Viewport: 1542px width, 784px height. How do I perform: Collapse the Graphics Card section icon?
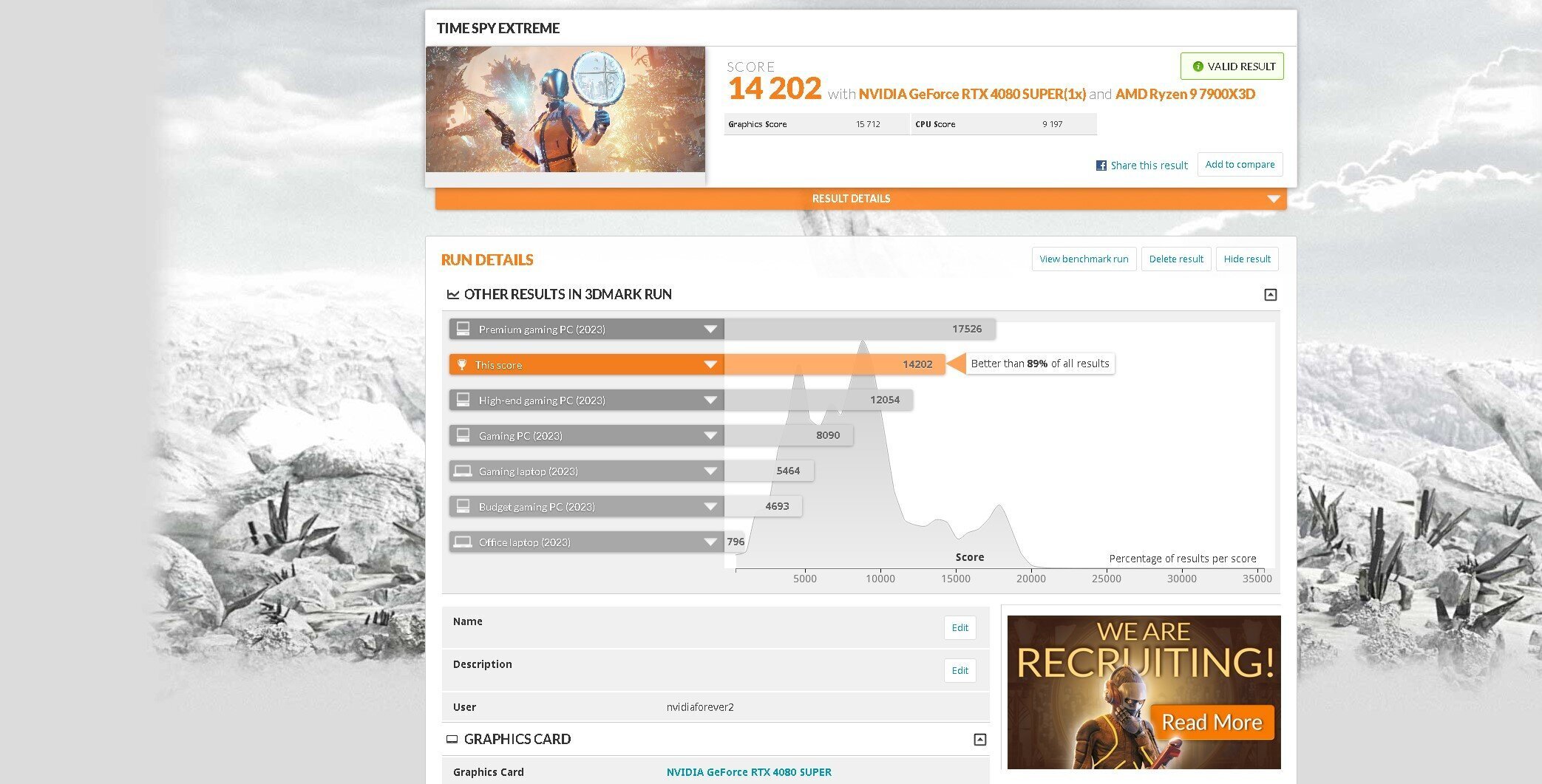point(979,740)
